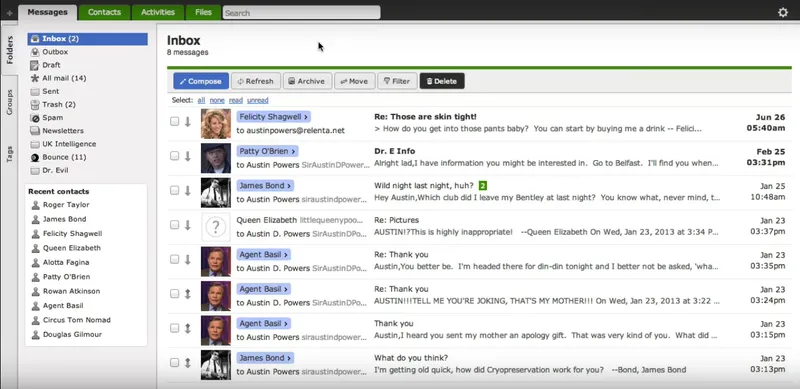
Task: Click the Refresh button
Action: point(256,81)
